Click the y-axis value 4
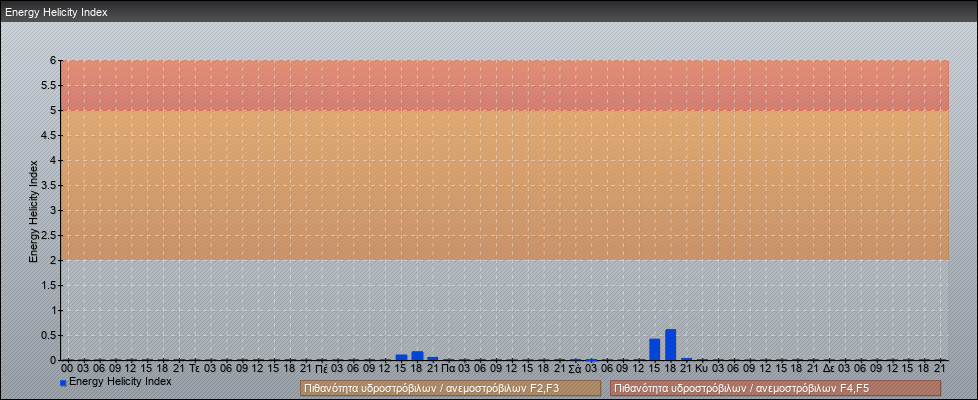The image size is (978, 400). pos(54,160)
